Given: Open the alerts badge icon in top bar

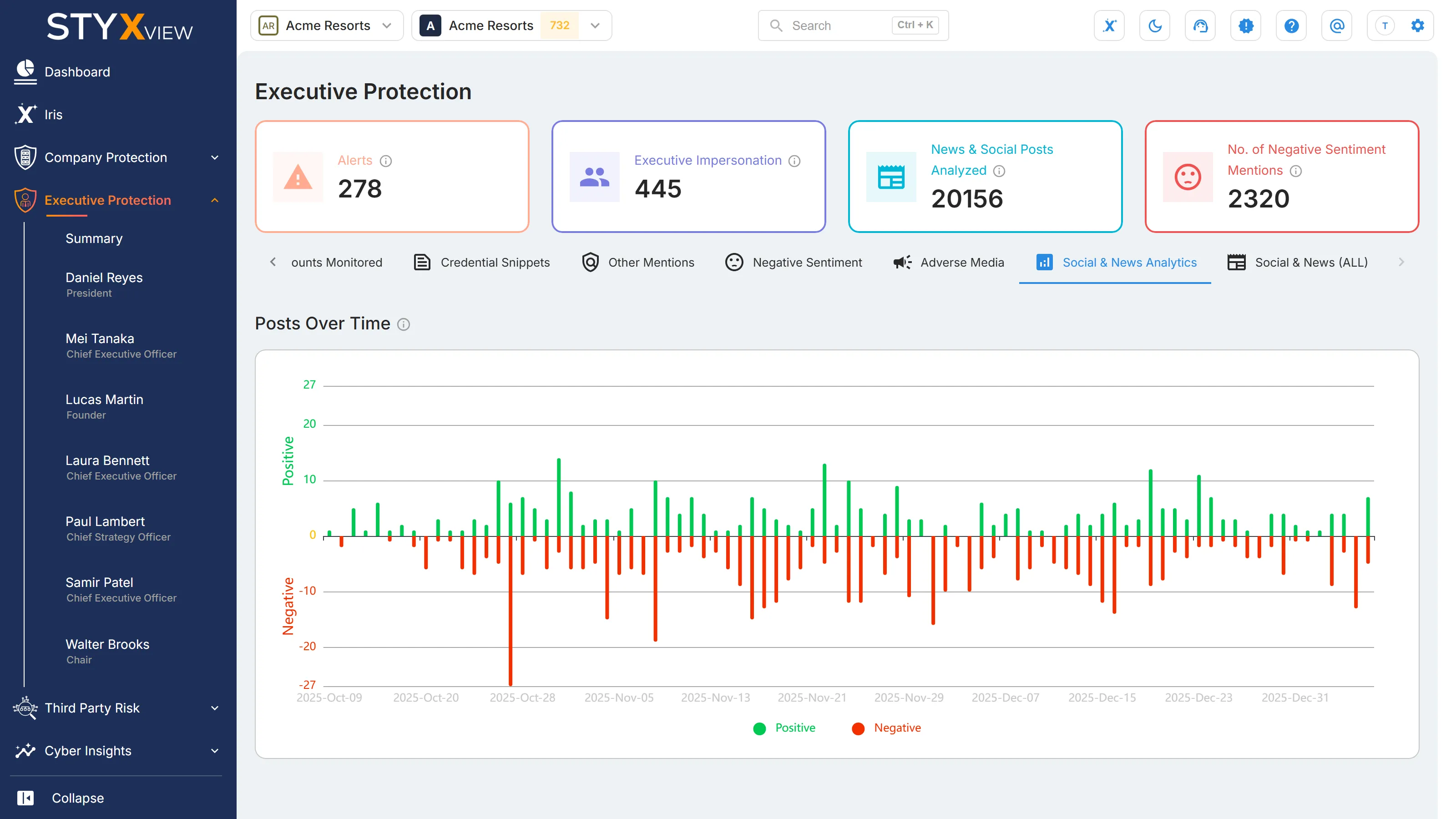Looking at the screenshot, I should click(1246, 25).
